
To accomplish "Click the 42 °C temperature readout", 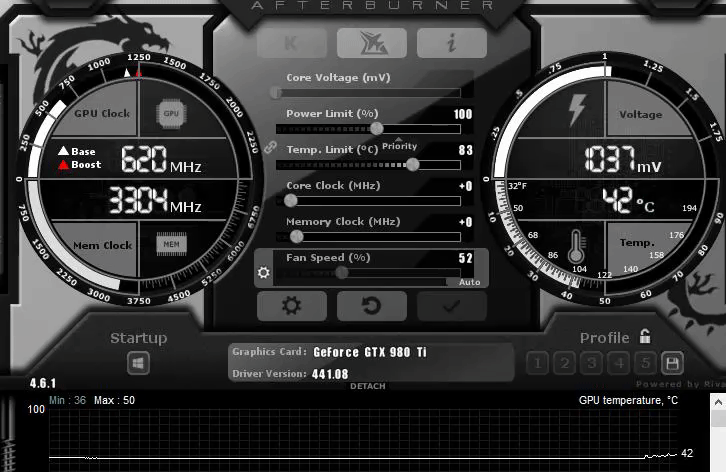I will [628, 200].
